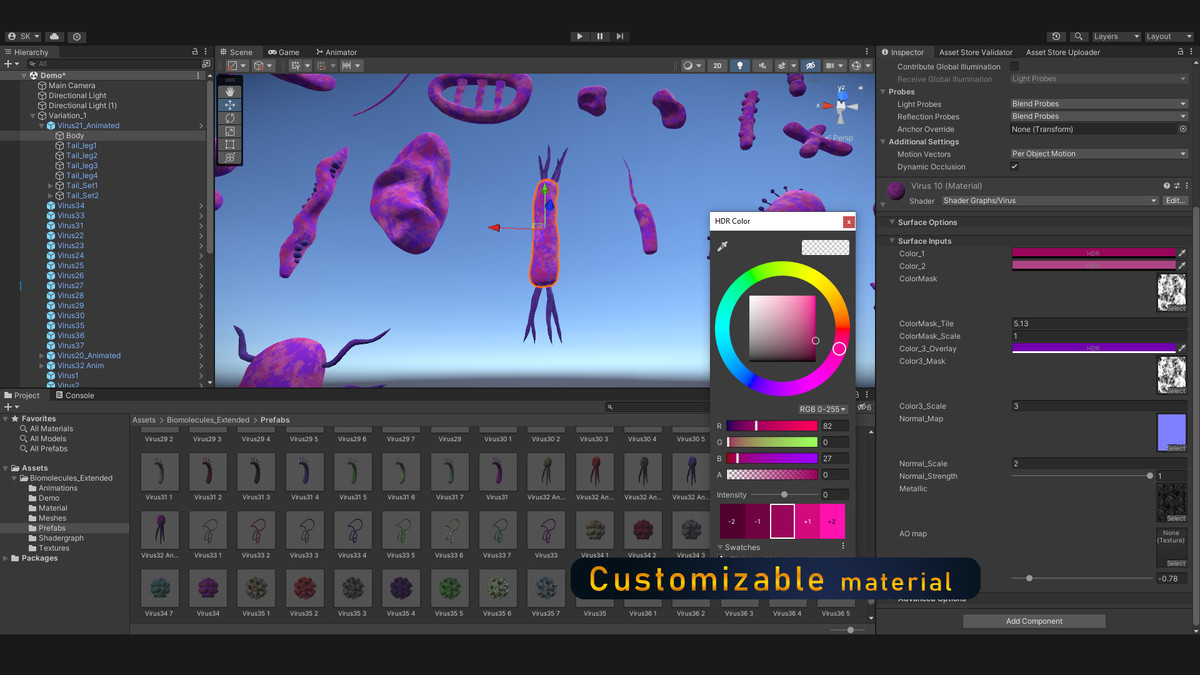
Task: Select the Scale tool
Action: coord(230,131)
